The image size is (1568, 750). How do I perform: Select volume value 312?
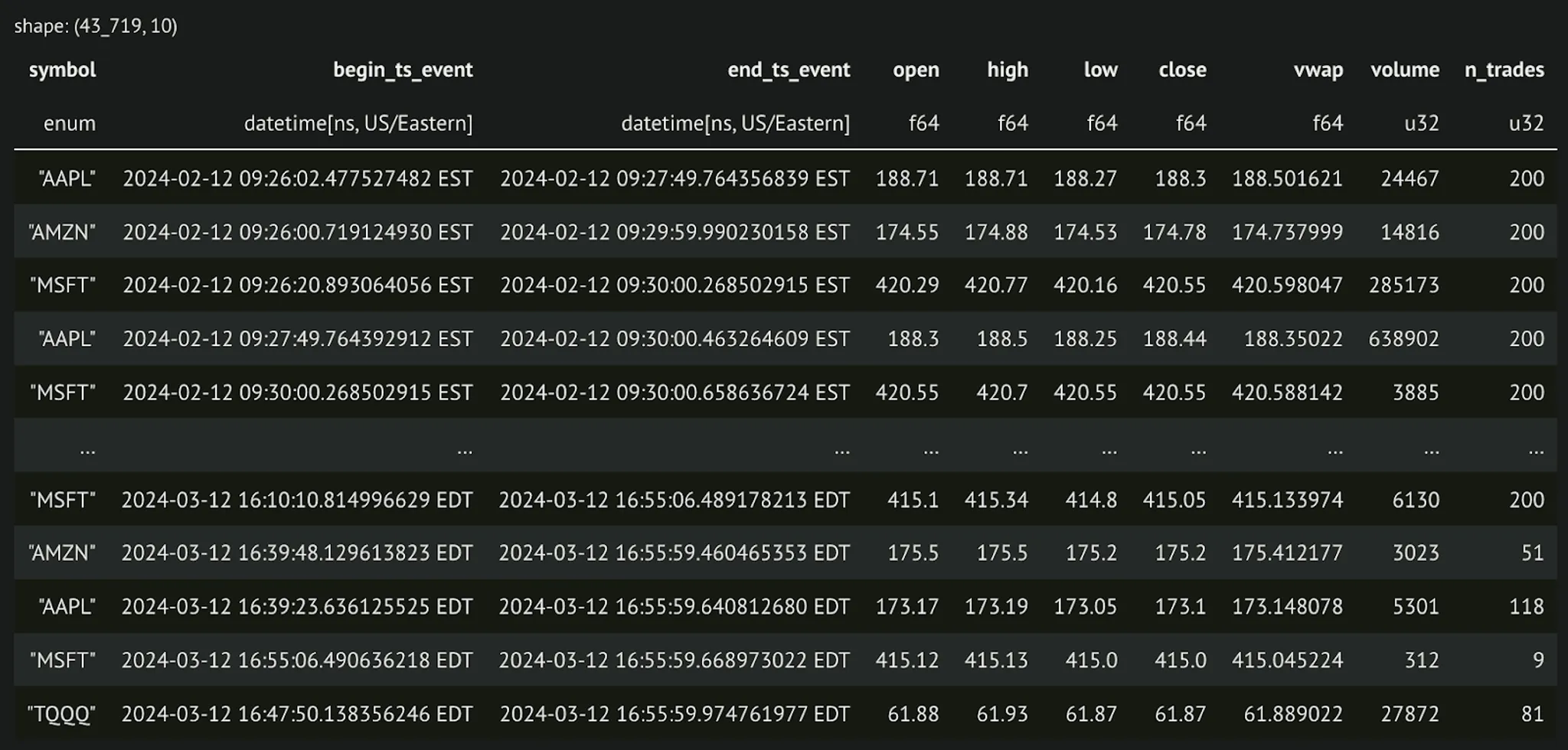[1422, 660]
